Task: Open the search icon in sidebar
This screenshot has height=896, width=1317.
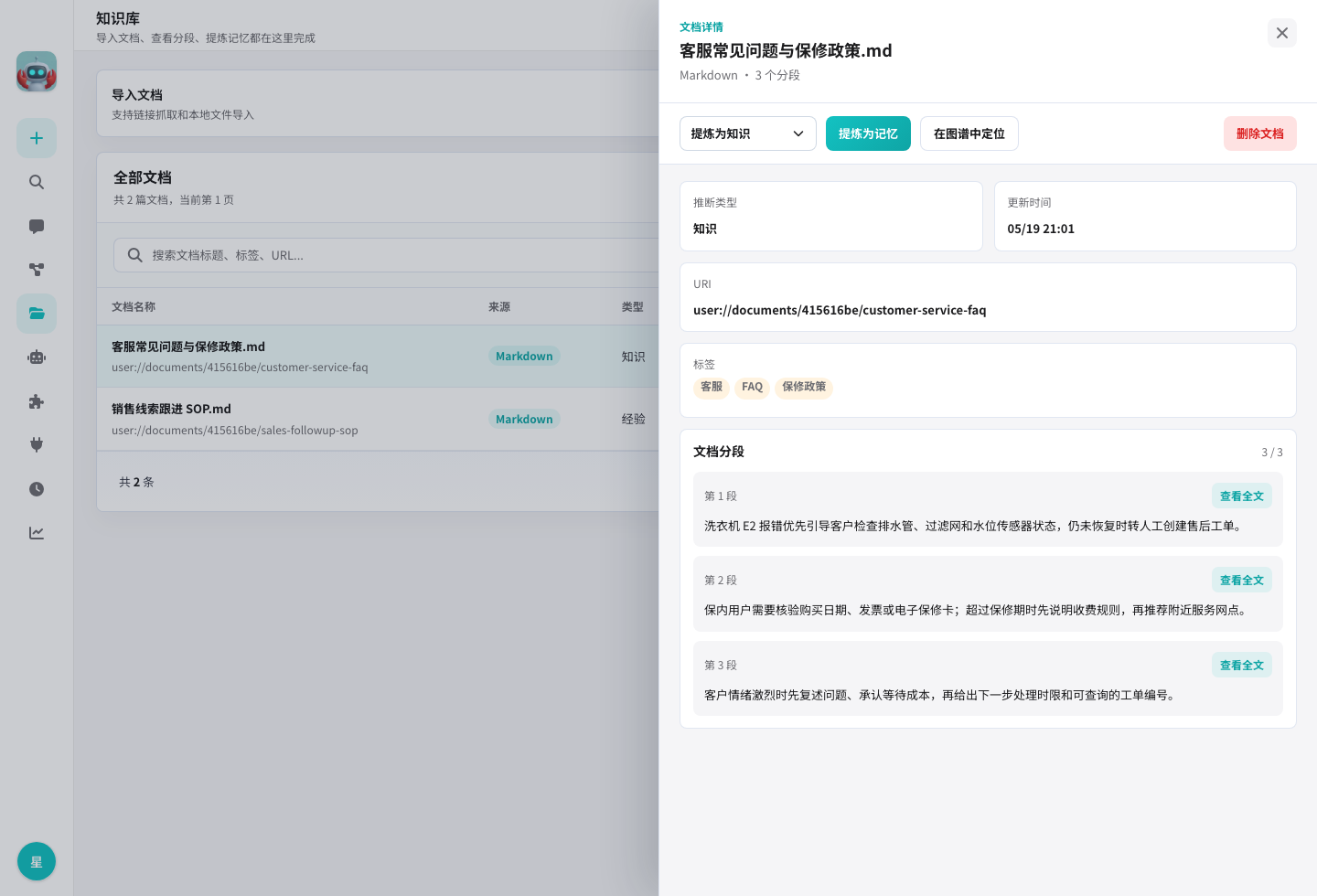Action: click(x=37, y=182)
